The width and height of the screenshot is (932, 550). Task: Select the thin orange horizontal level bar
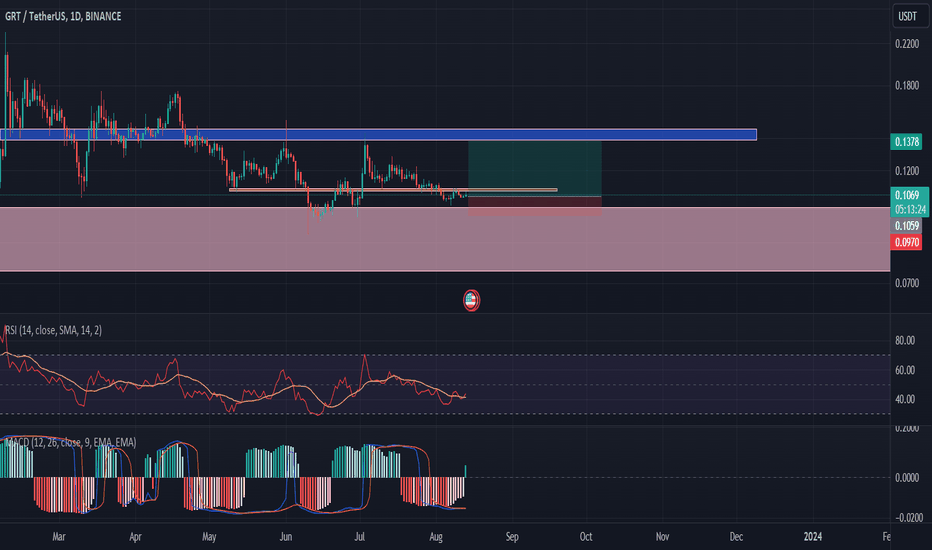click(393, 190)
